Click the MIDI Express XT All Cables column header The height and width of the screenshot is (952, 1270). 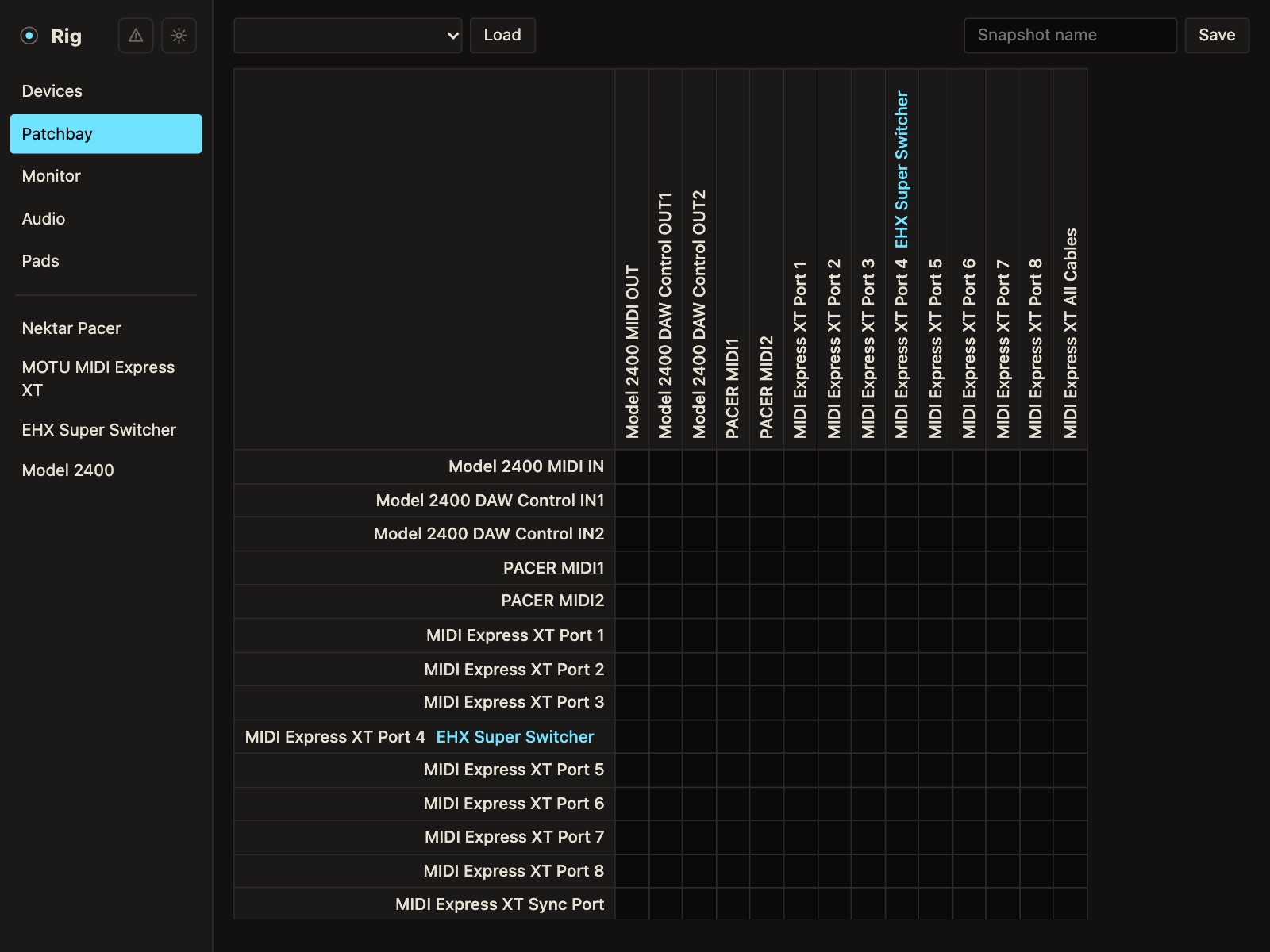(1071, 333)
